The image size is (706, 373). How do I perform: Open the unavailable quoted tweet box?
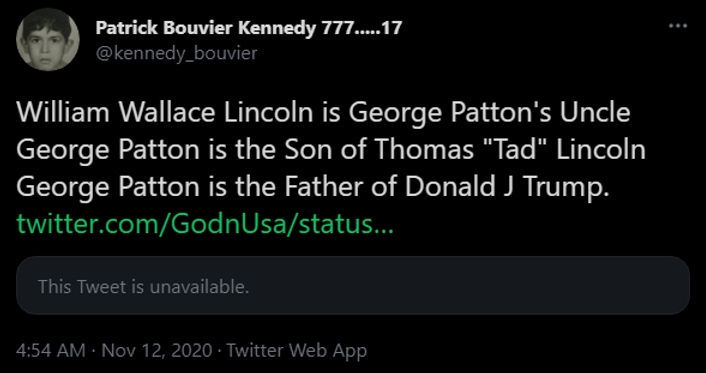point(353,286)
